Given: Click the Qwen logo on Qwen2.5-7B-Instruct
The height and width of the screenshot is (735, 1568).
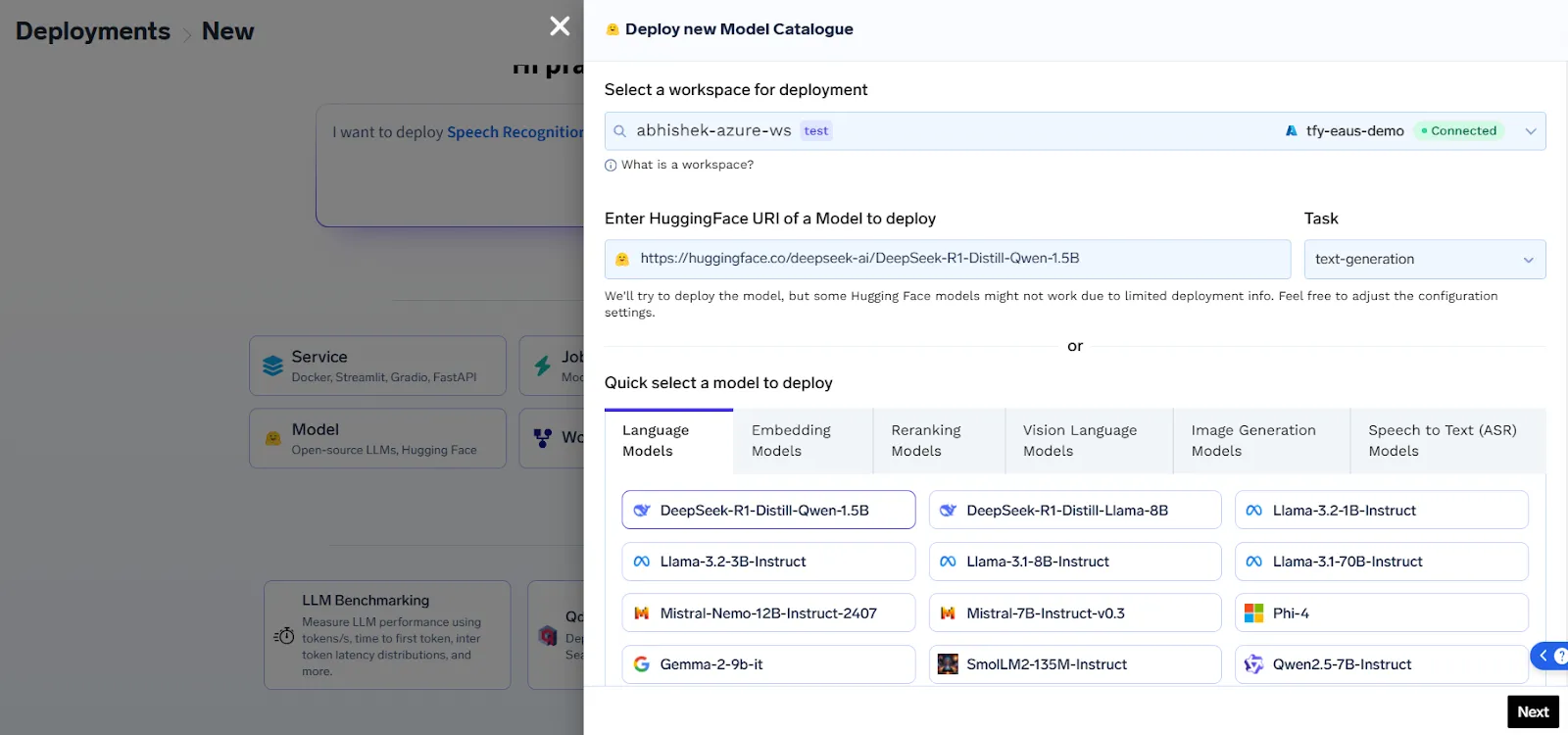Looking at the screenshot, I should pos(1253,664).
